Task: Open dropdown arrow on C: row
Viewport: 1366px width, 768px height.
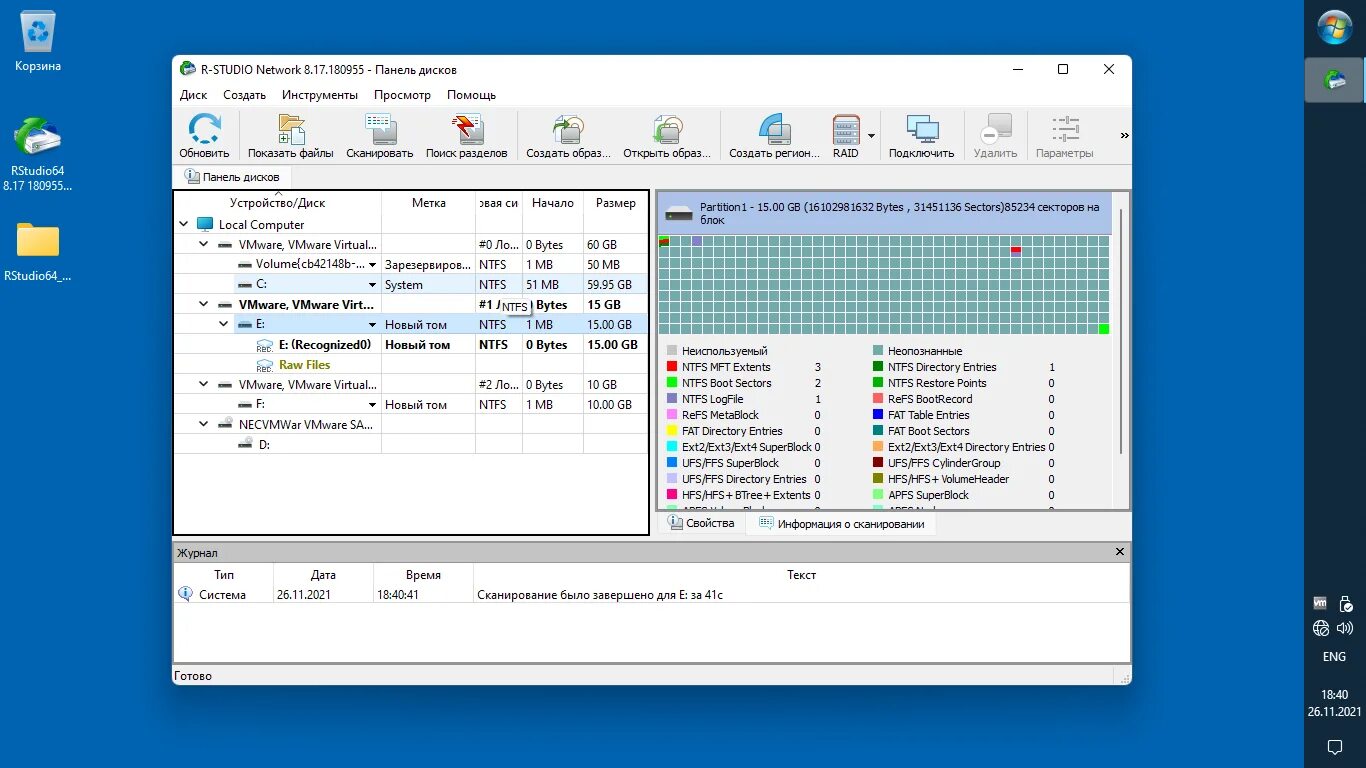Action: (373, 285)
